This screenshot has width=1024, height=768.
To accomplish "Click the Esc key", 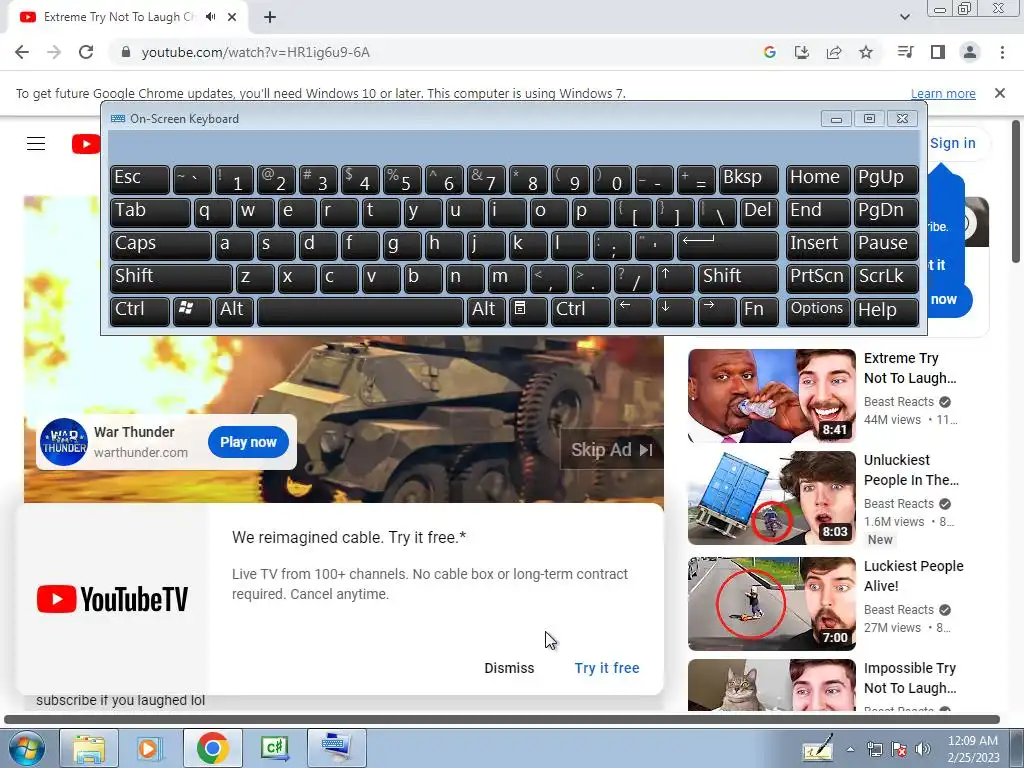I will pyautogui.click(x=140, y=180).
